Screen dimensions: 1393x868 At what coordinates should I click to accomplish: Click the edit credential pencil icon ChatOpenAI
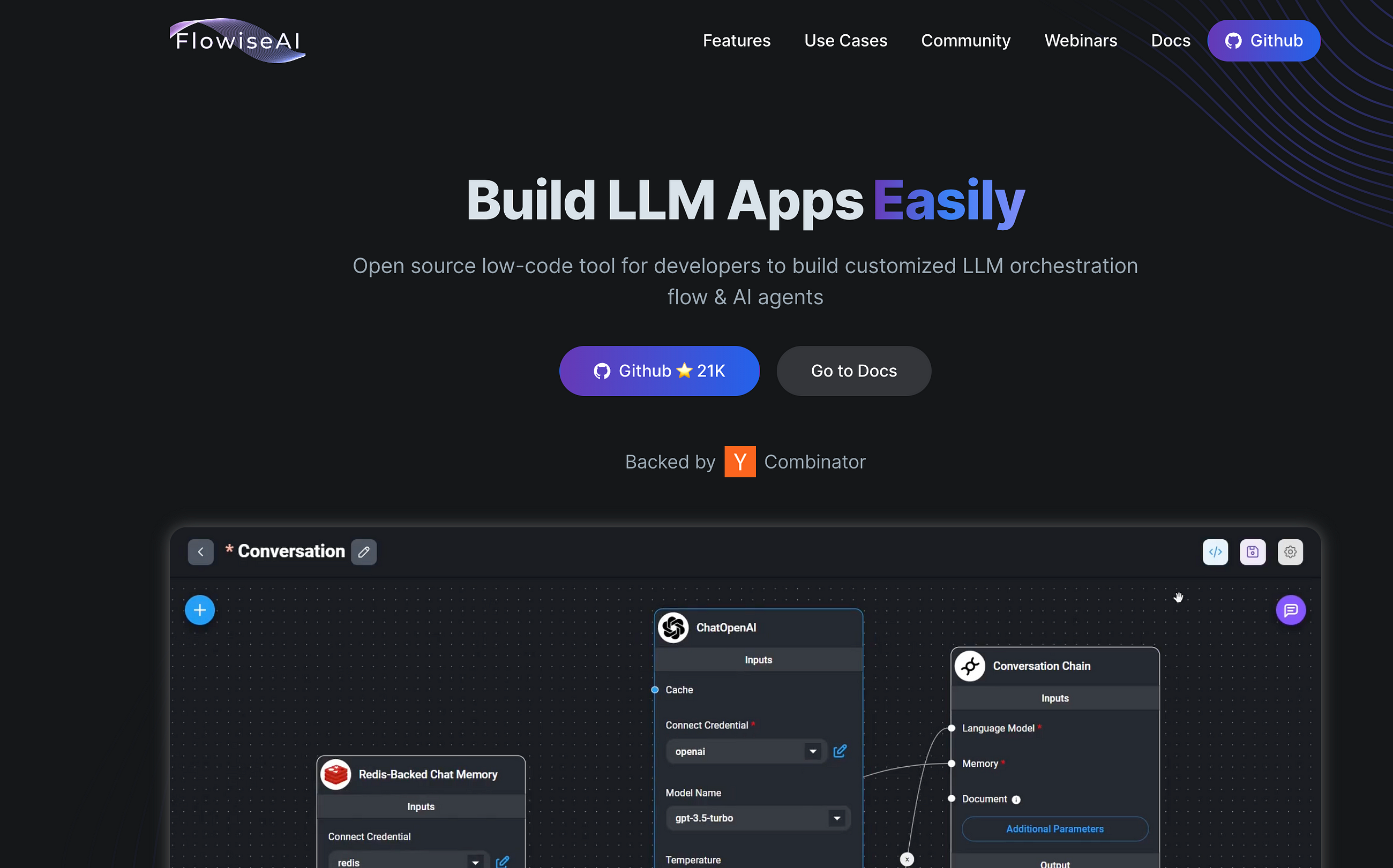(x=840, y=751)
